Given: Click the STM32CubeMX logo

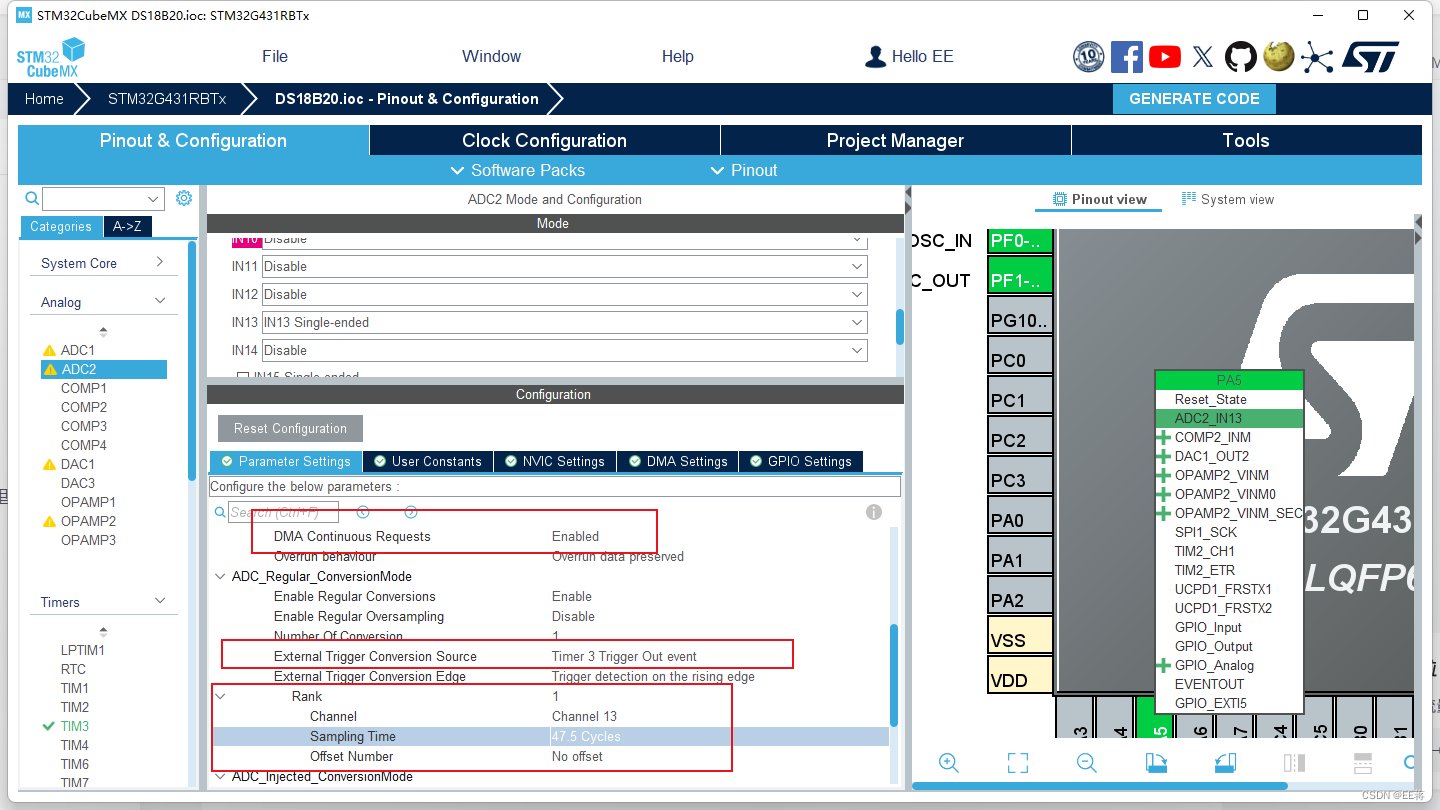Looking at the screenshot, I should (x=51, y=57).
